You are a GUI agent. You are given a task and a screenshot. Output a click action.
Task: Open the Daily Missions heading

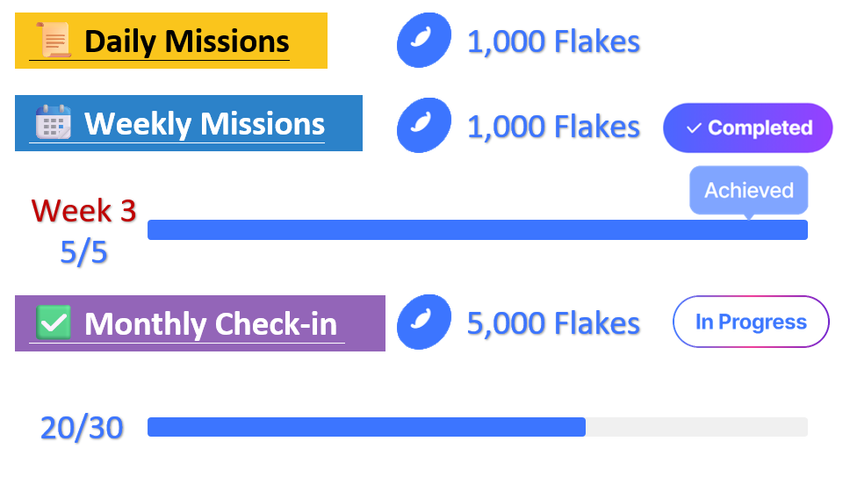[x=186, y=42]
